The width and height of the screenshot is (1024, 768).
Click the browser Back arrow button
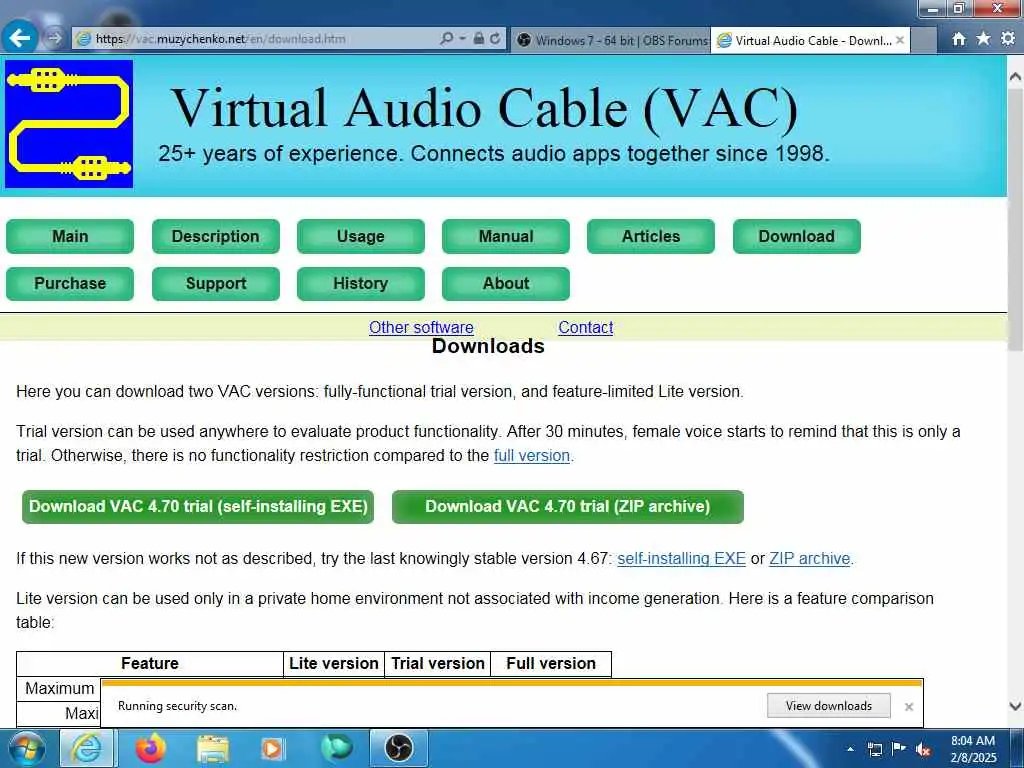pyautogui.click(x=20, y=38)
